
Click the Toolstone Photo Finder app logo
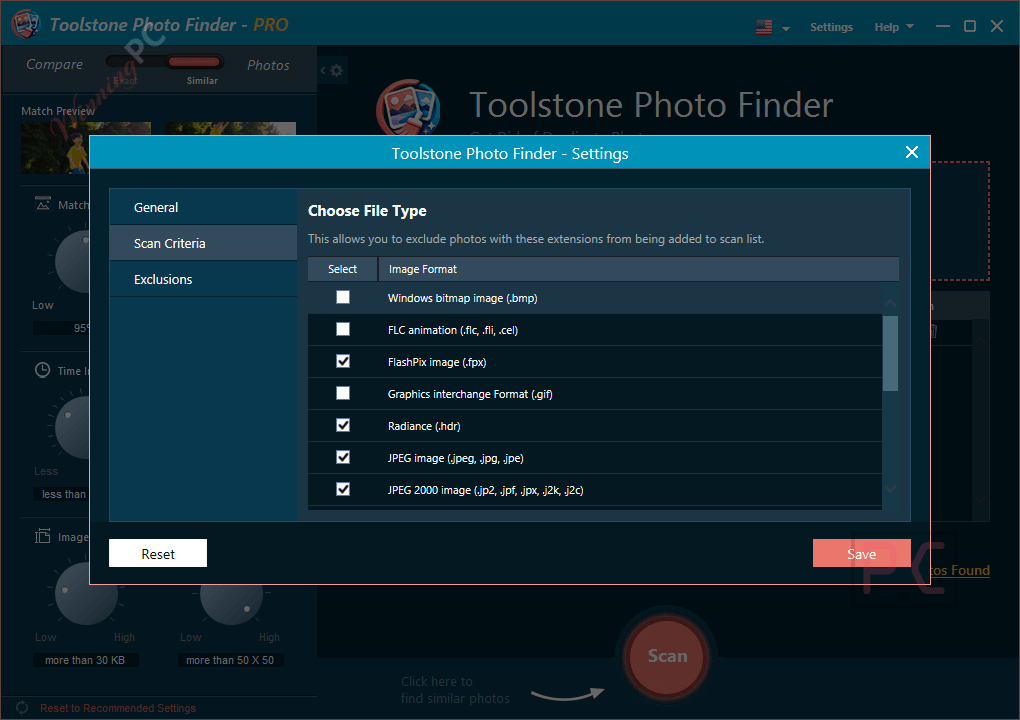pyautogui.click(x=26, y=24)
